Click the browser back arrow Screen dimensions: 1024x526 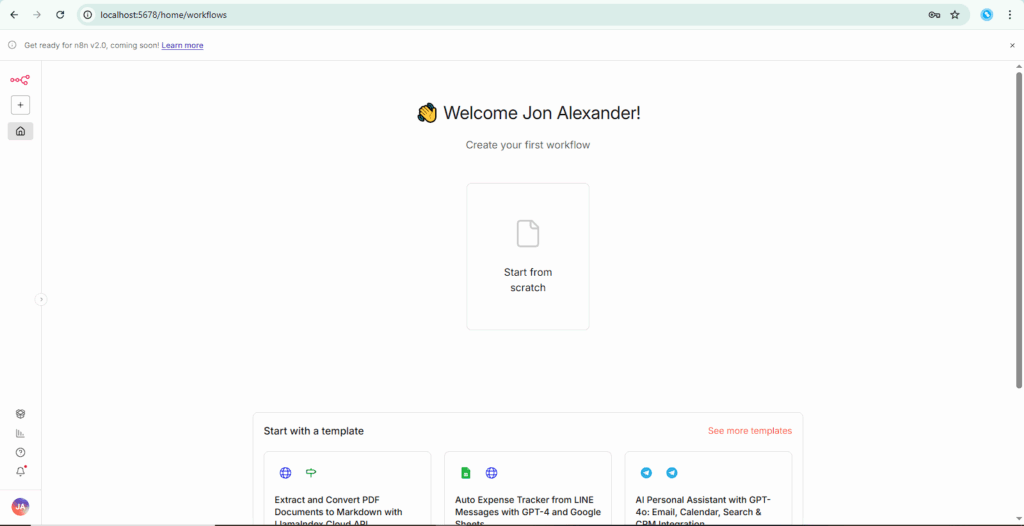coord(14,14)
